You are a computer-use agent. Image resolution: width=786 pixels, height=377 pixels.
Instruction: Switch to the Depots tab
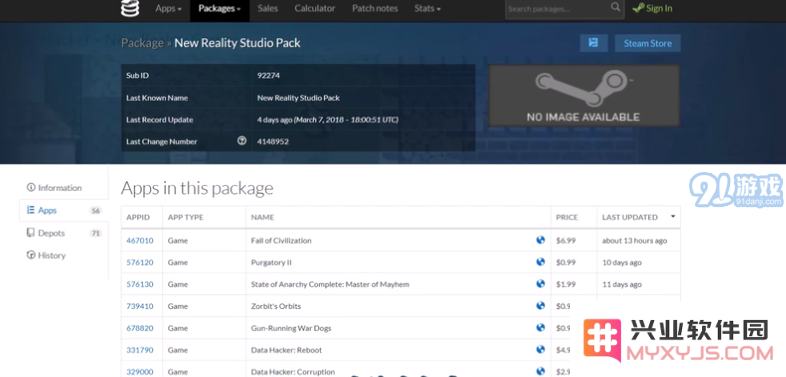pos(64,233)
